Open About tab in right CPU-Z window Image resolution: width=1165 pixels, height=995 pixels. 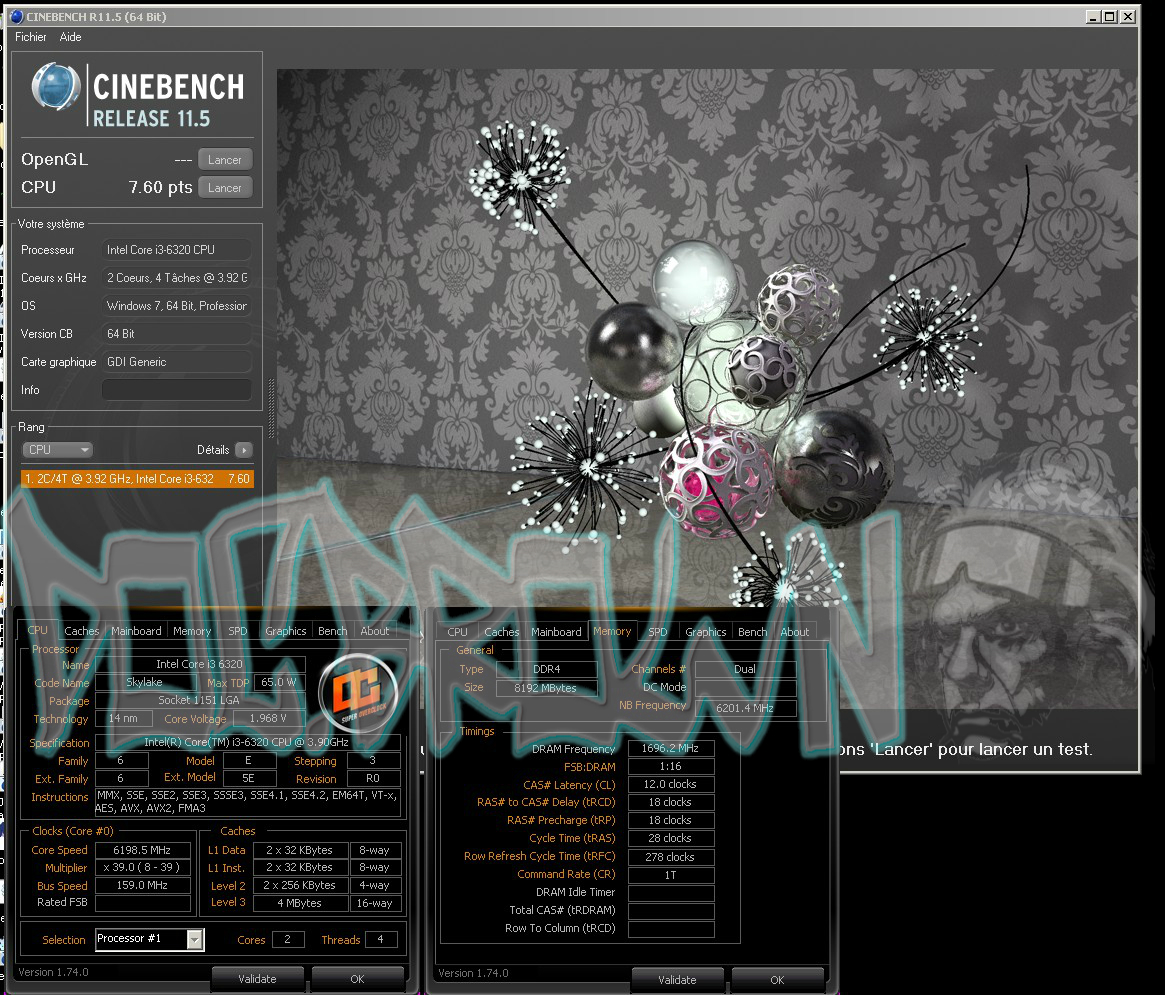coord(794,632)
